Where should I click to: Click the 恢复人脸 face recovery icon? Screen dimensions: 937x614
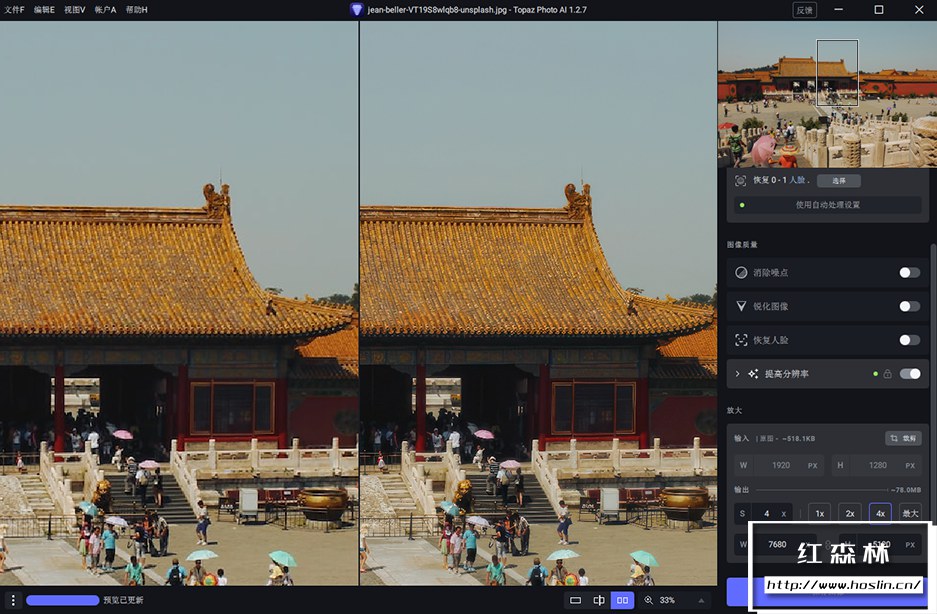point(741,340)
